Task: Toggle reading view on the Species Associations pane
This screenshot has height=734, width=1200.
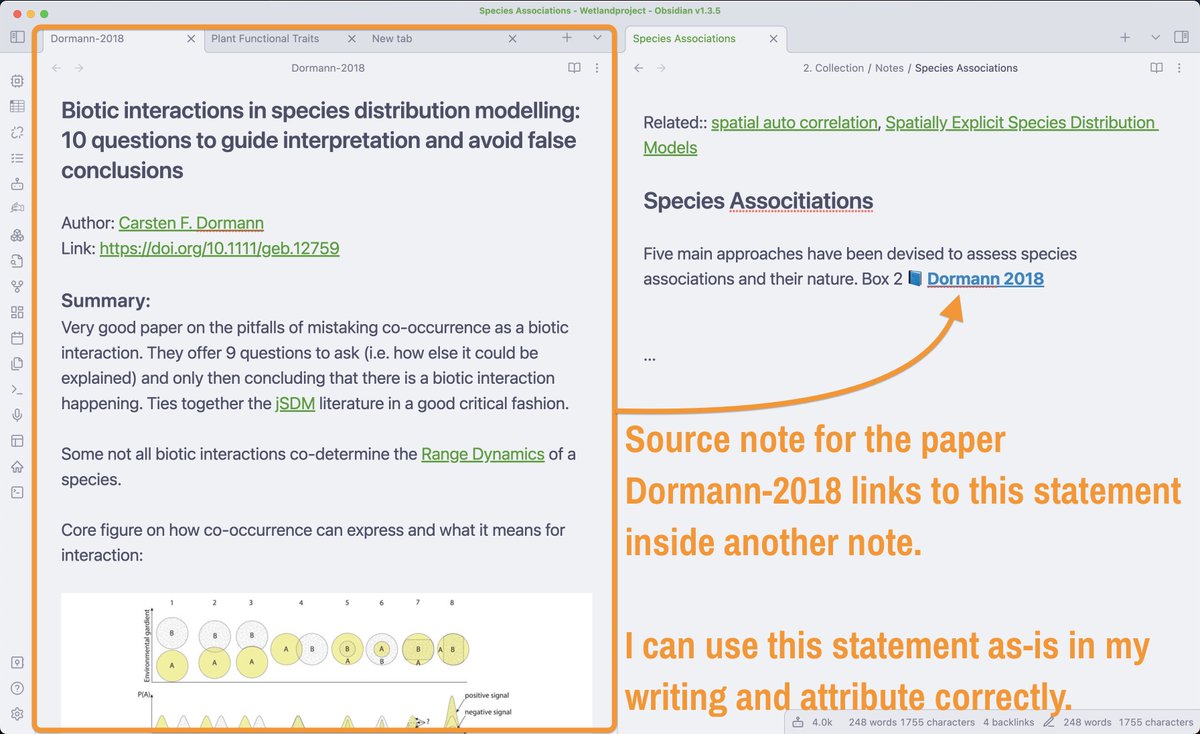Action: (1156, 68)
